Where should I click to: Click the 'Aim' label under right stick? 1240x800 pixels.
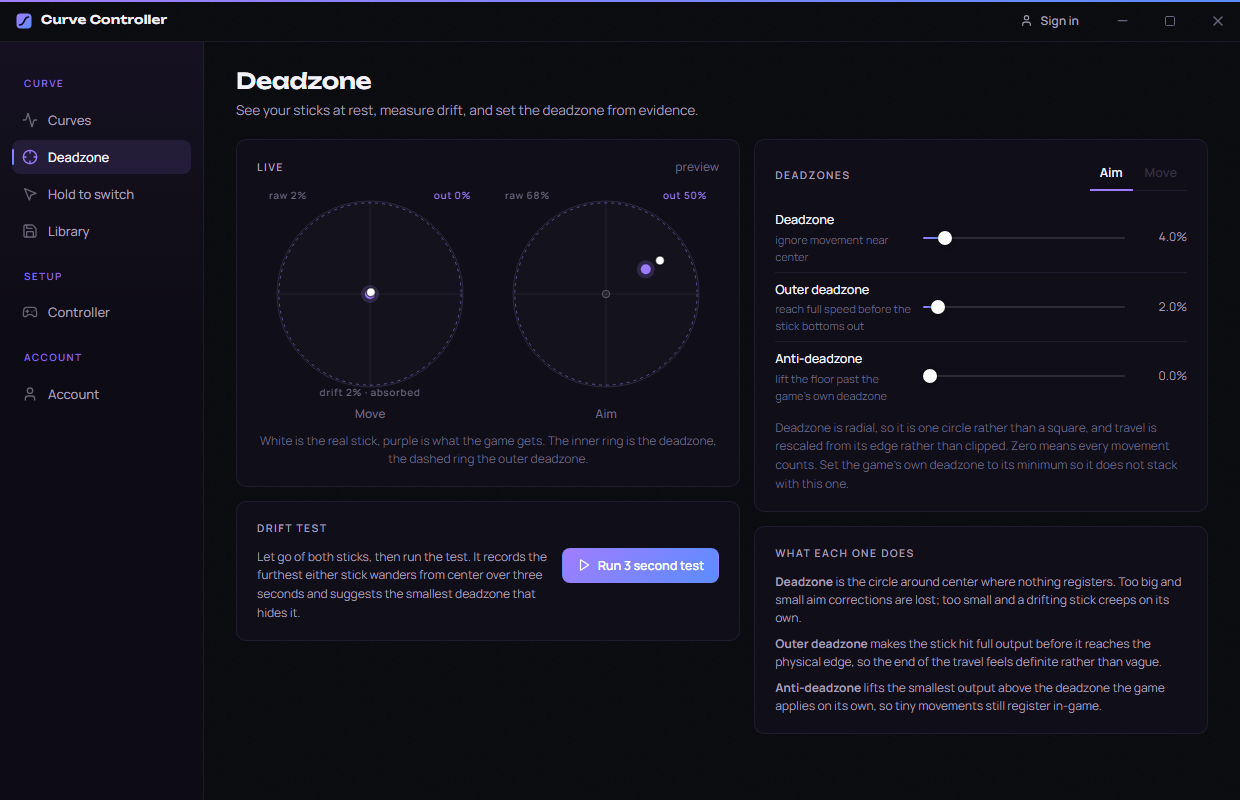click(606, 414)
